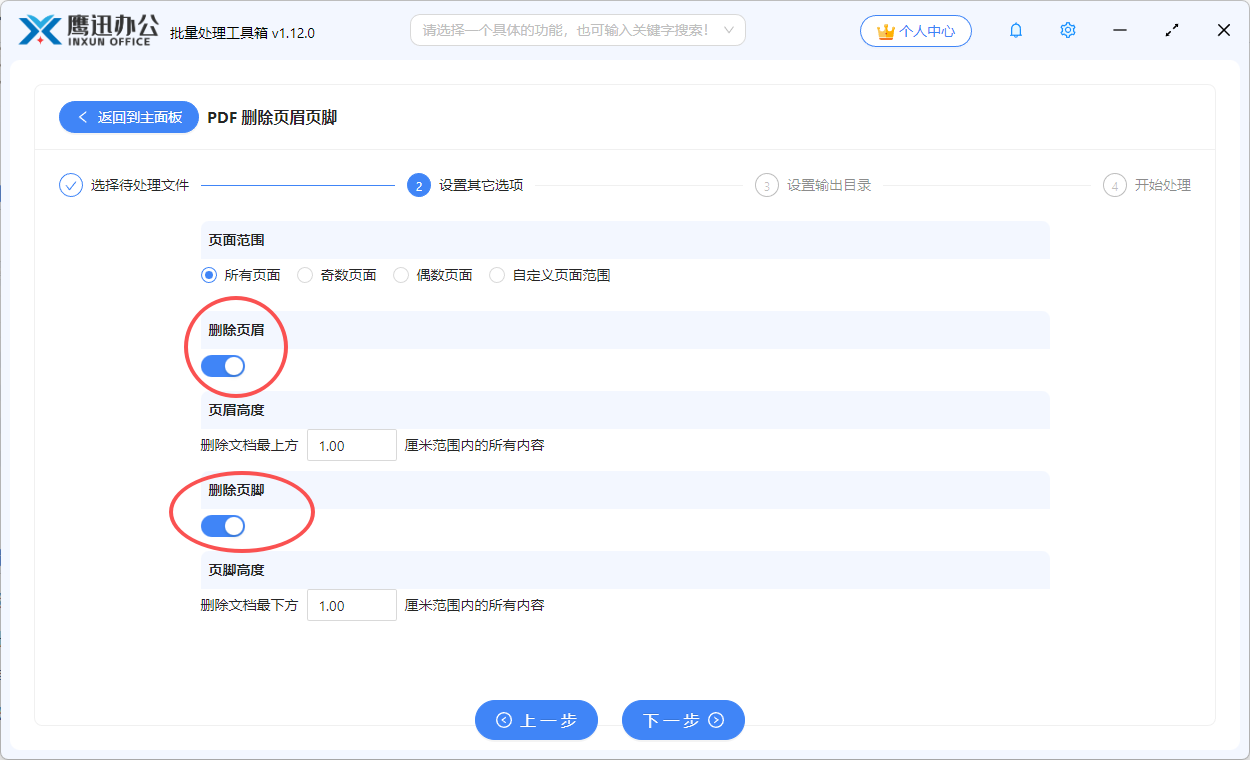
Task: Click the step 2 circle indicator
Action: point(419,185)
